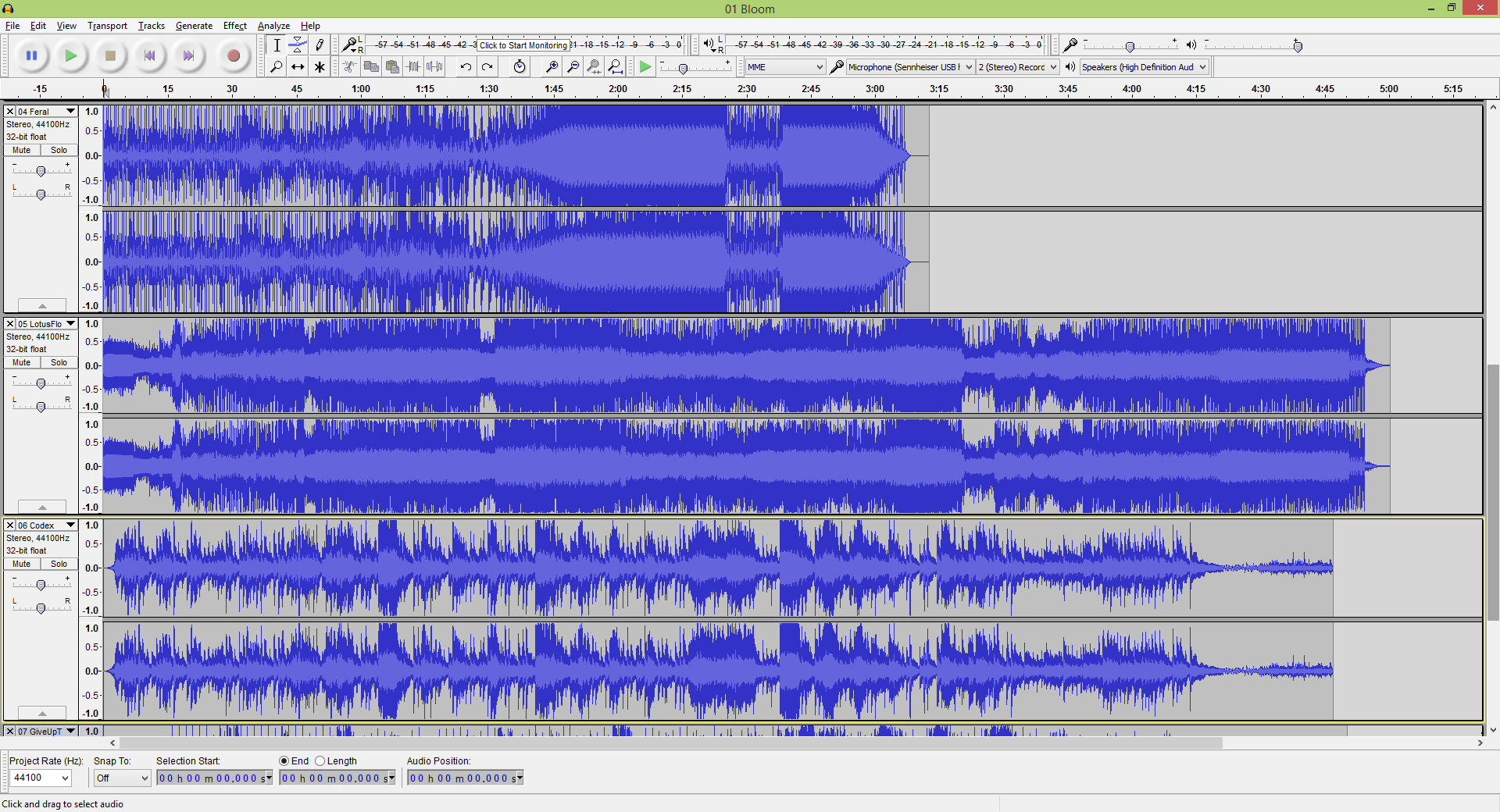Open the 06 Codex track dropdown menu
This screenshot has width=1500, height=812.
pyautogui.click(x=70, y=525)
